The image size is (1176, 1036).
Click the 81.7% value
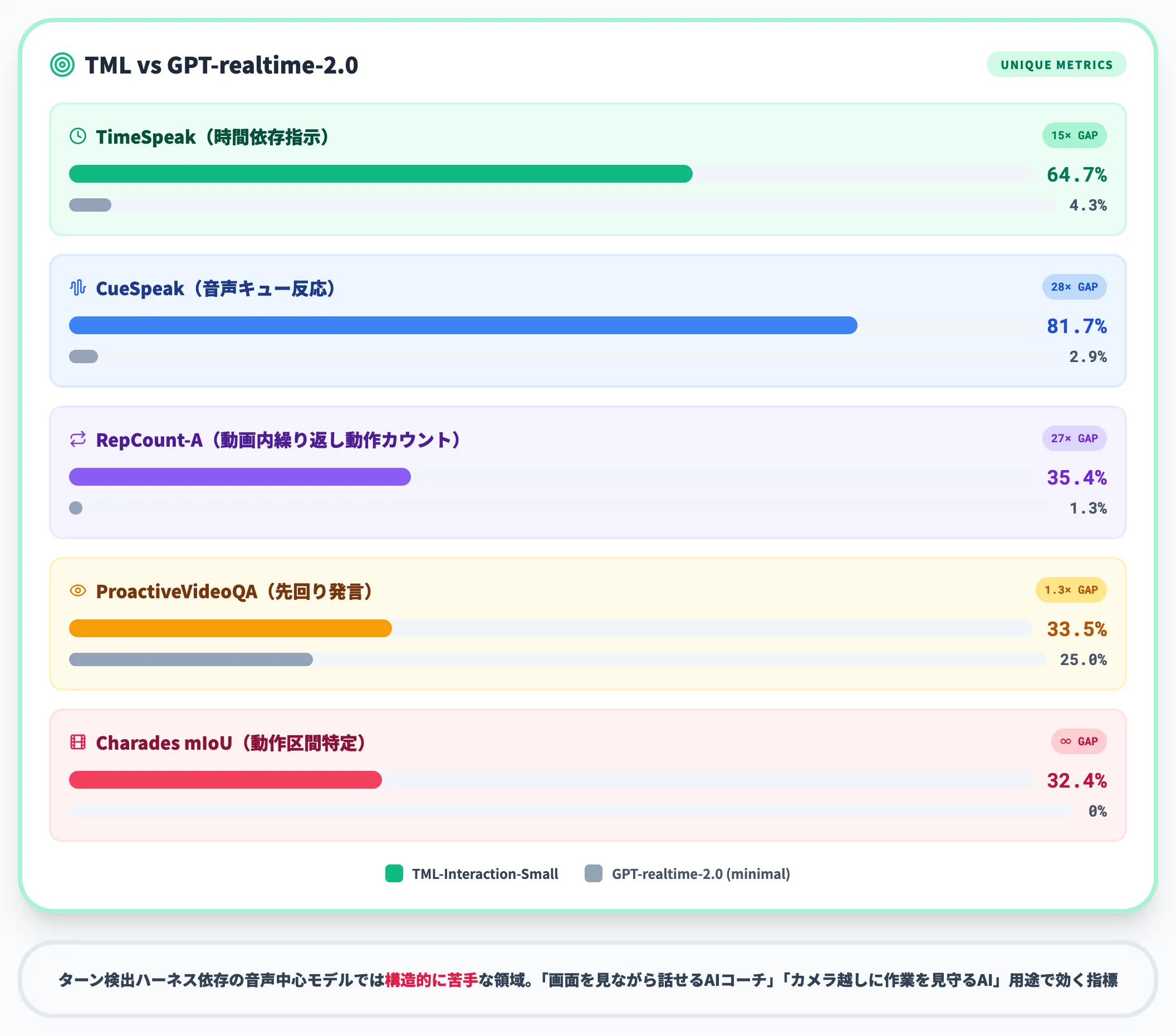(x=1076, y=326)
